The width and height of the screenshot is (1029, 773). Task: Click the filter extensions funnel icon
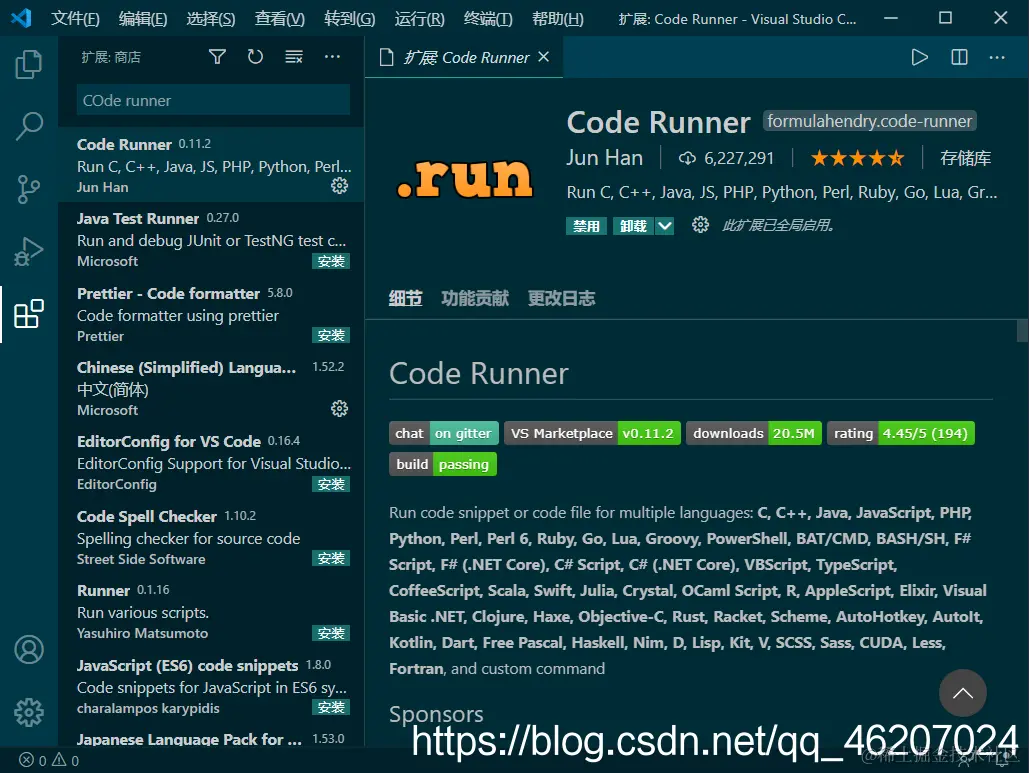coord(217,57)
